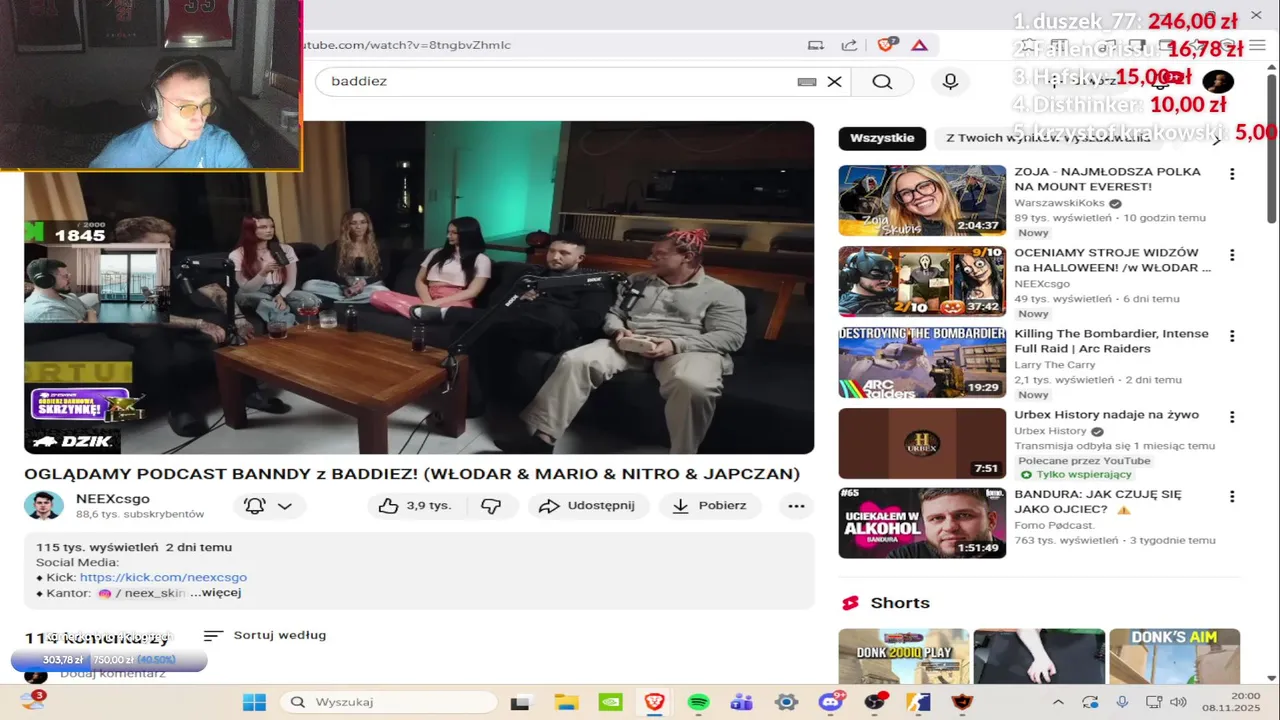Open the BANDURA: JAK CZUJĘ SIĘ JAKO OJCIEC title

click(1098, 502)
